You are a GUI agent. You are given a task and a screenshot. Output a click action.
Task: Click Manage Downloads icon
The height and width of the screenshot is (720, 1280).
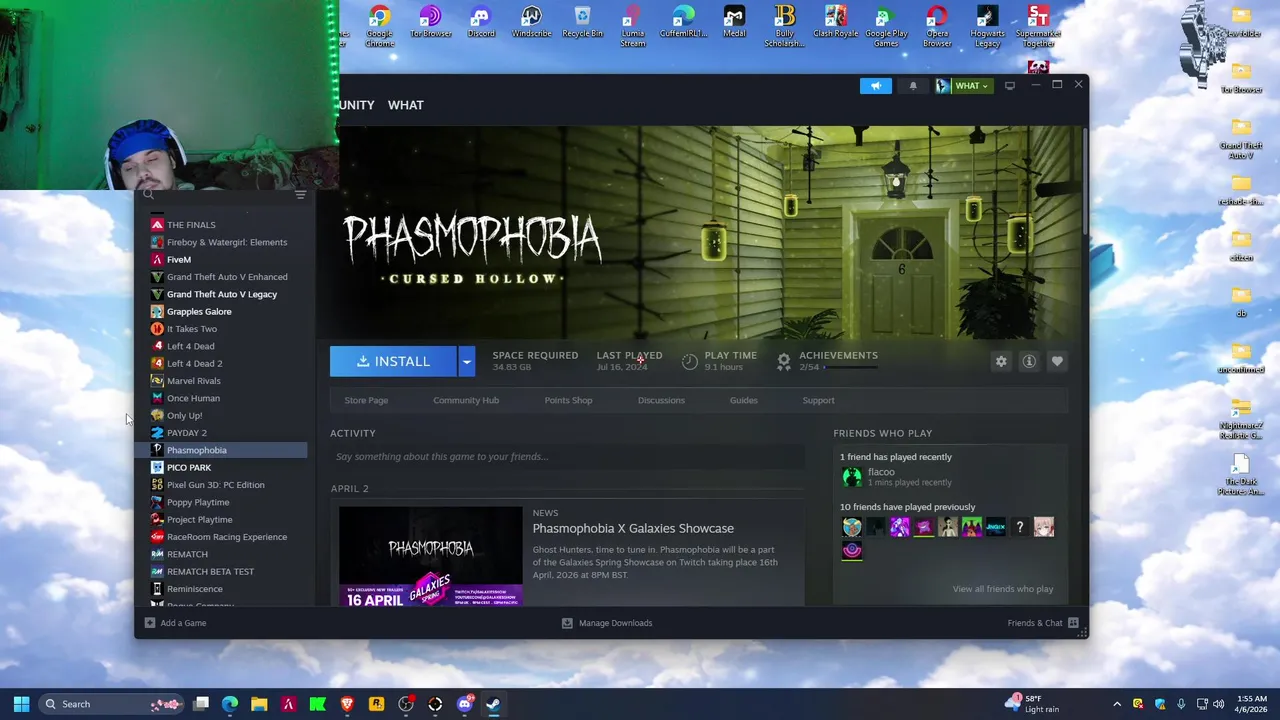click(x=567, y=623)
